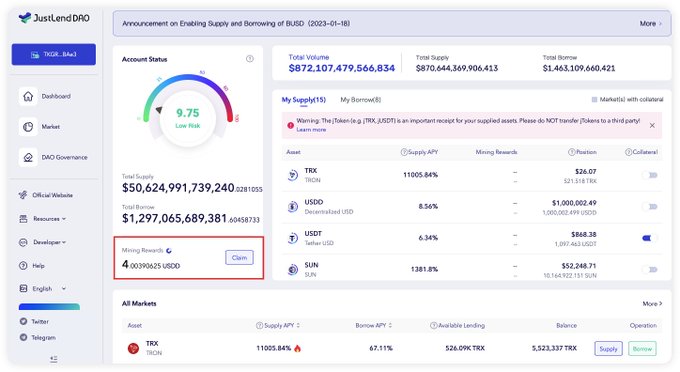Click Borrow button for TRX market
The width and height of the screenshot is (680, 372).
pos(642,349)
